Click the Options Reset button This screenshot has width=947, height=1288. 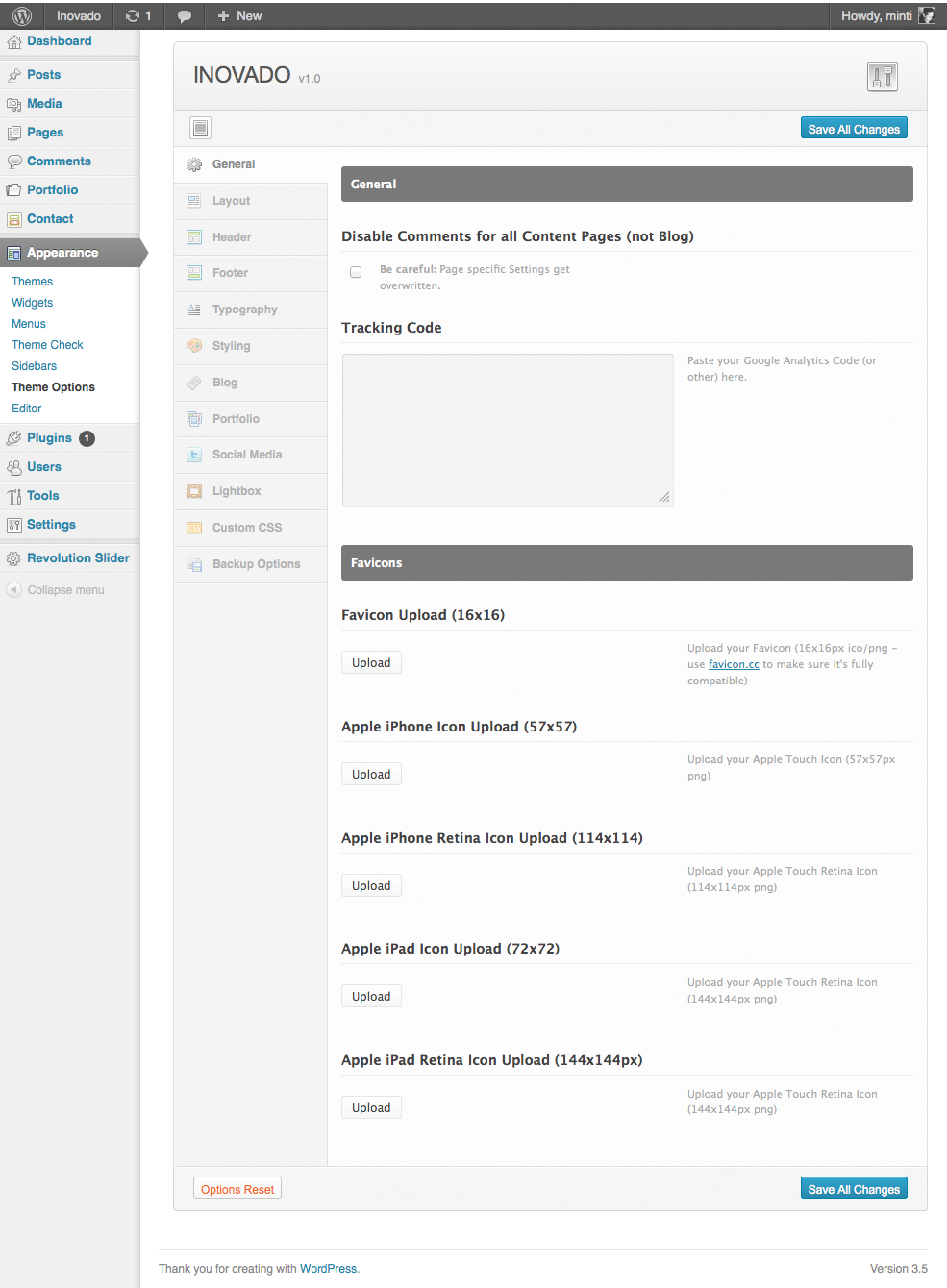click(x=237, y=1188)
